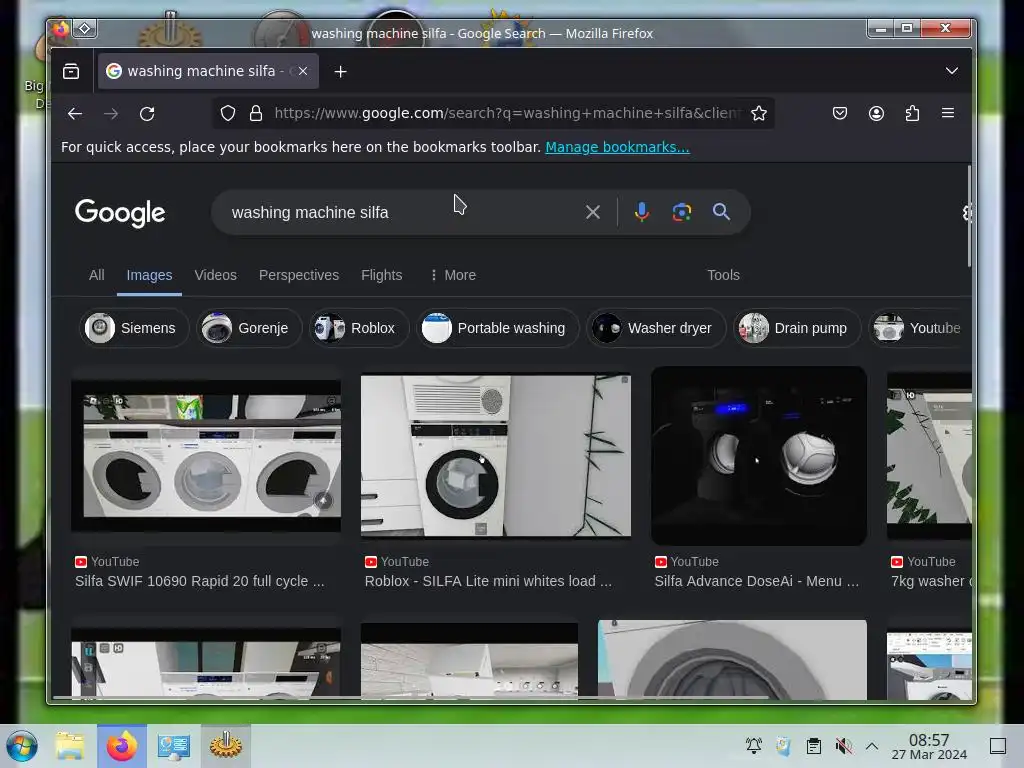
Task: Save page to Pocket
Action: click(840, 114)
